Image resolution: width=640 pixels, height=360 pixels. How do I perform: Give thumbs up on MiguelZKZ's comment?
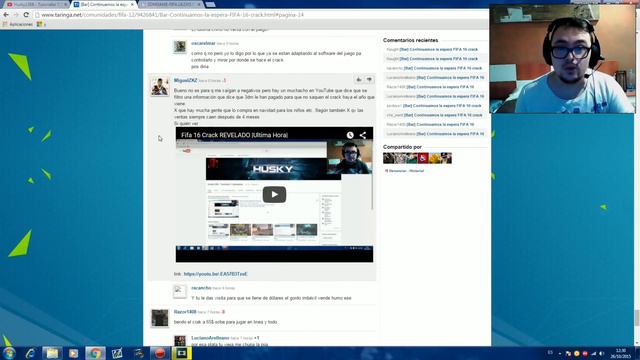point(359,80)
